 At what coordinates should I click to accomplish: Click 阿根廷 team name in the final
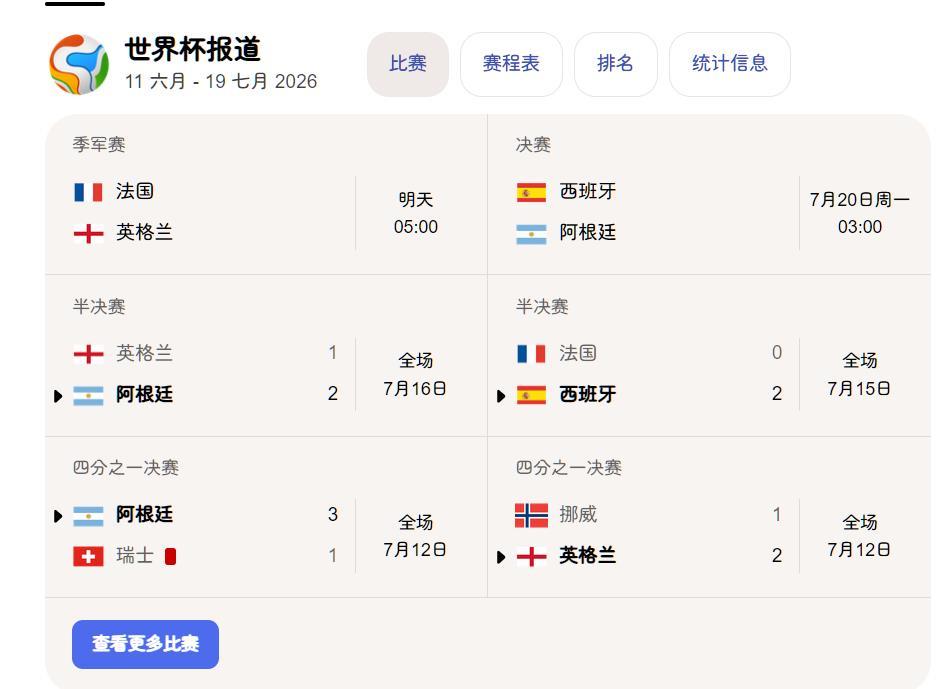(x=588, y=232)
